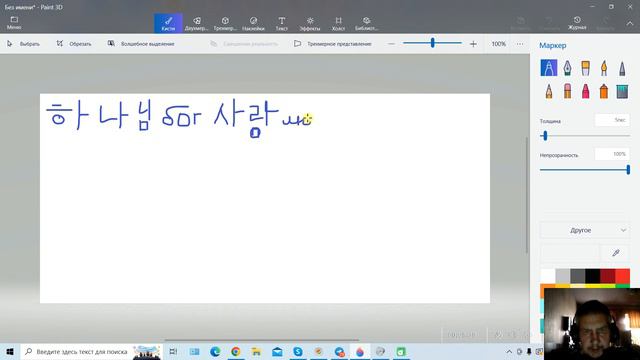This screenshot has width=640, height=360.
Task: Open the Mail app from the taskbar
Action: 277,351
